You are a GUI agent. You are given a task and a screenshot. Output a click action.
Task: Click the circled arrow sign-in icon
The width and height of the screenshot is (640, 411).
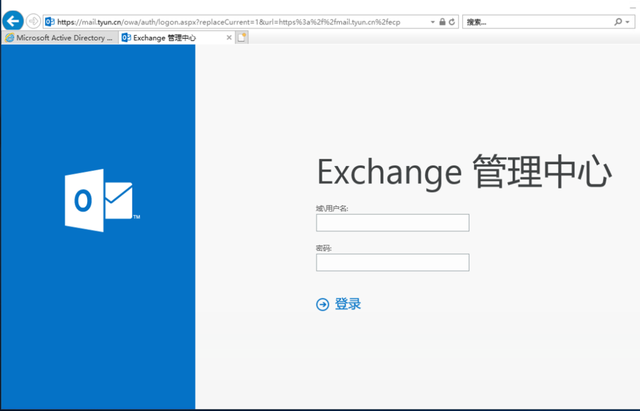(322, 304)
